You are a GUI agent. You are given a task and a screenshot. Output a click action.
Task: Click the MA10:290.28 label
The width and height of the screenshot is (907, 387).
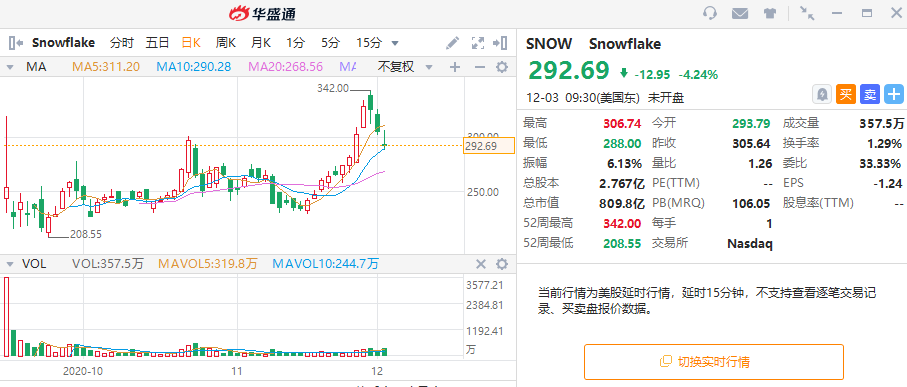coord(194,67)
